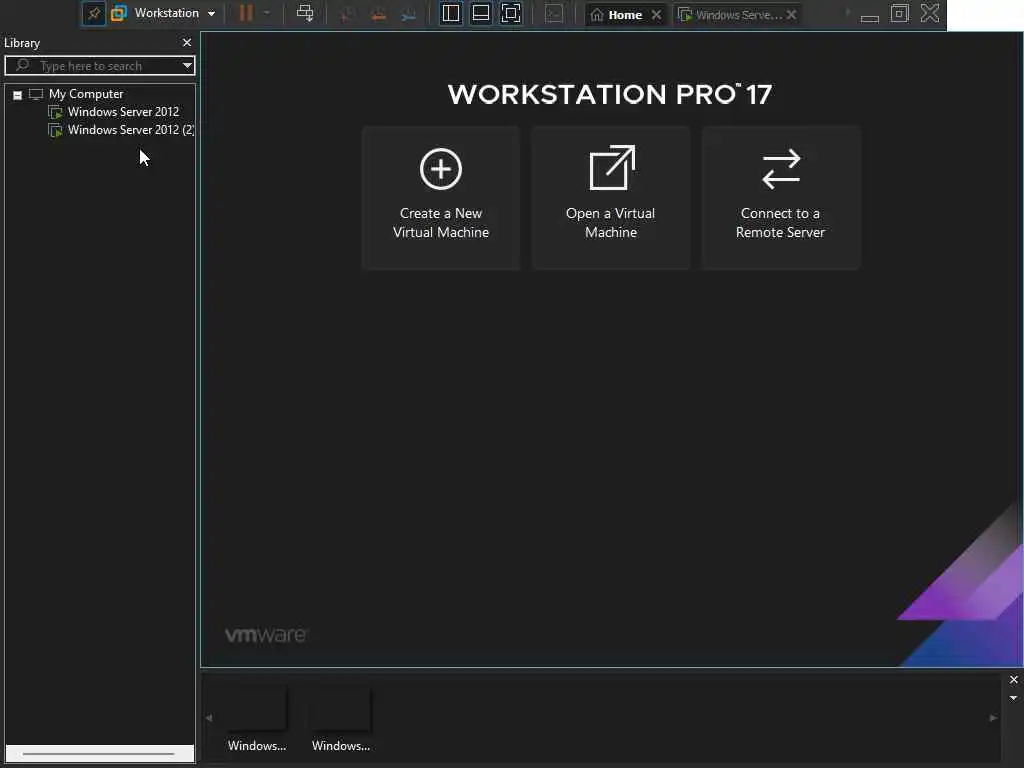
Task: Close the Home tab
Action: [x=656, y=14]
